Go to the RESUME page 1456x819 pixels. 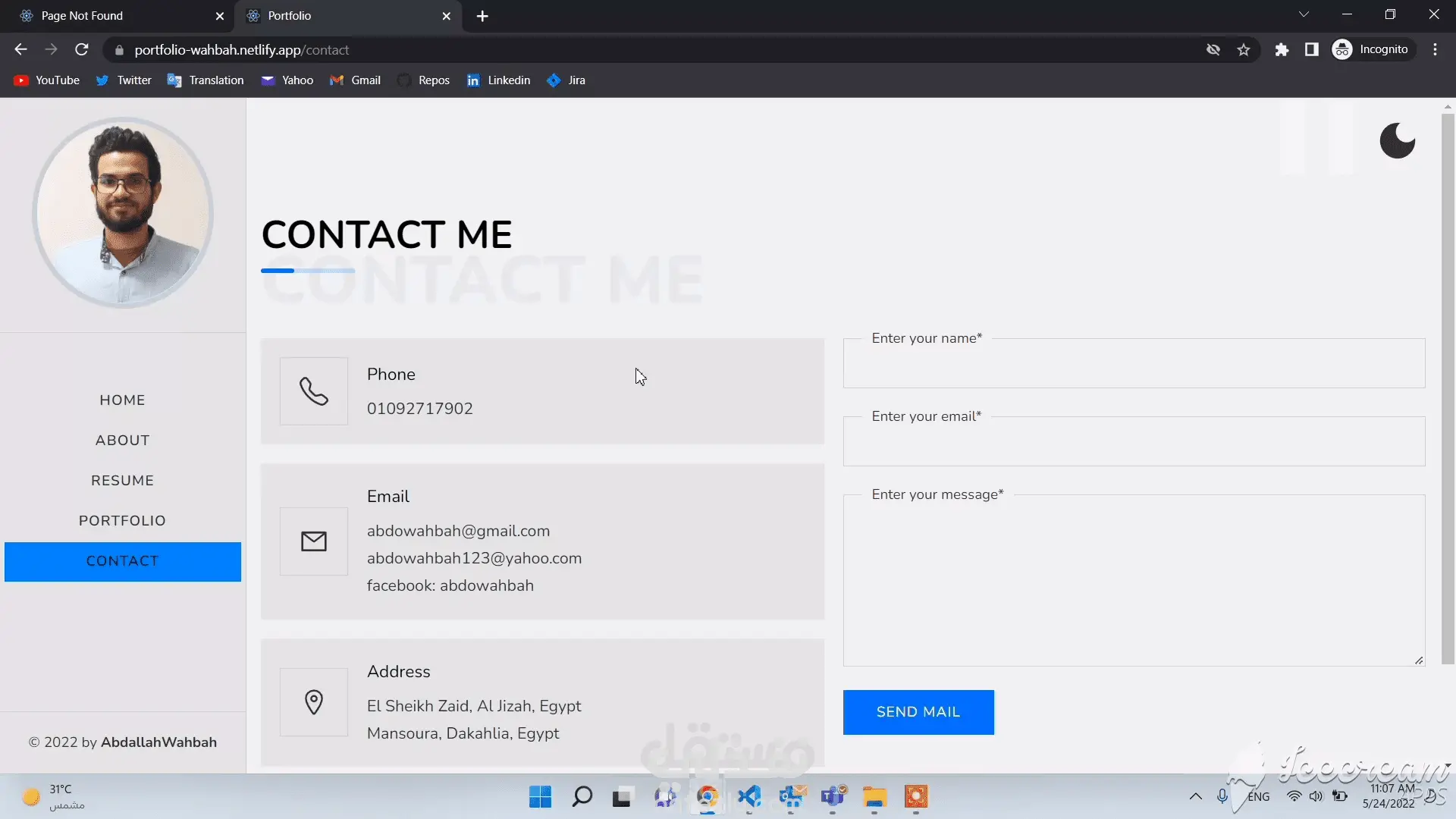click(x=122, y=481)
